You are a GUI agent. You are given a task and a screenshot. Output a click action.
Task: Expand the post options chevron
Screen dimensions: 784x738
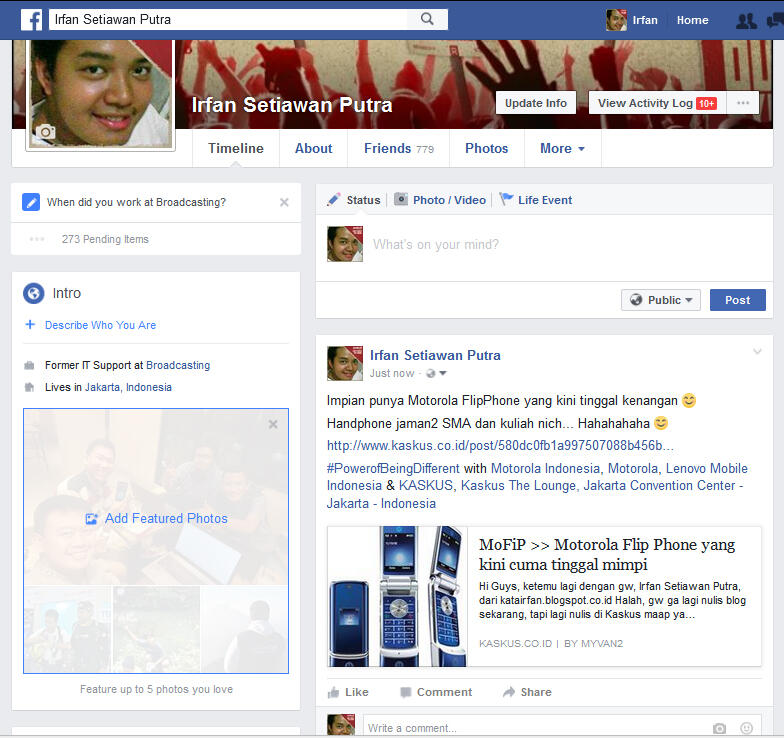click(758, 352)
